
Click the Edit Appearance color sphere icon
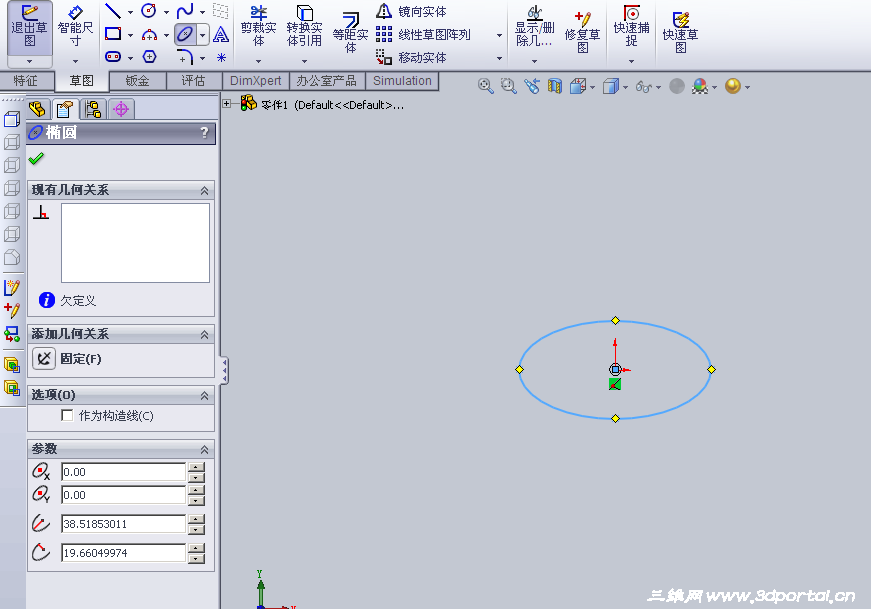(x=700, y=86)
